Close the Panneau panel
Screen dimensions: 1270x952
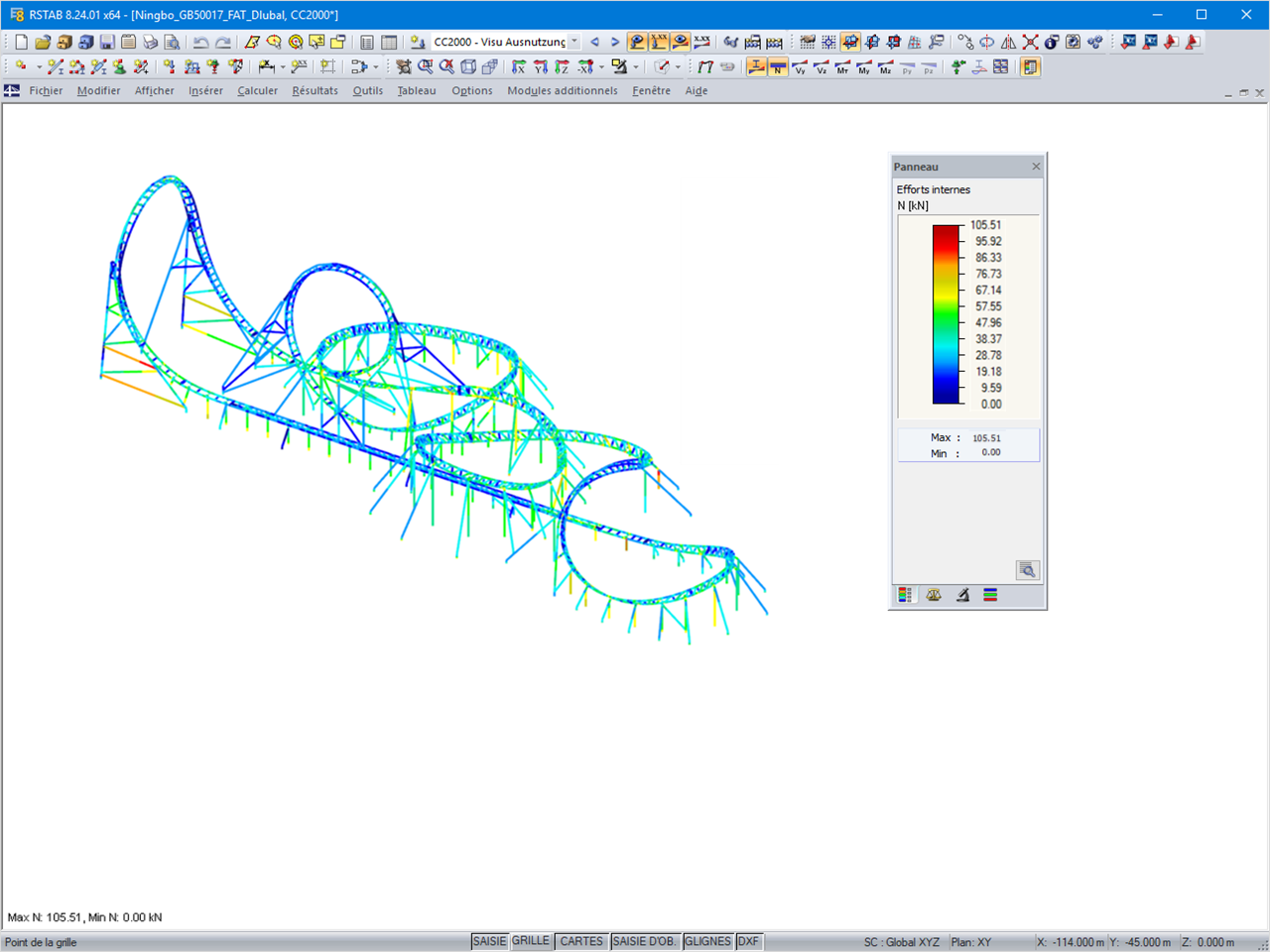click(x=1036, y=167)
